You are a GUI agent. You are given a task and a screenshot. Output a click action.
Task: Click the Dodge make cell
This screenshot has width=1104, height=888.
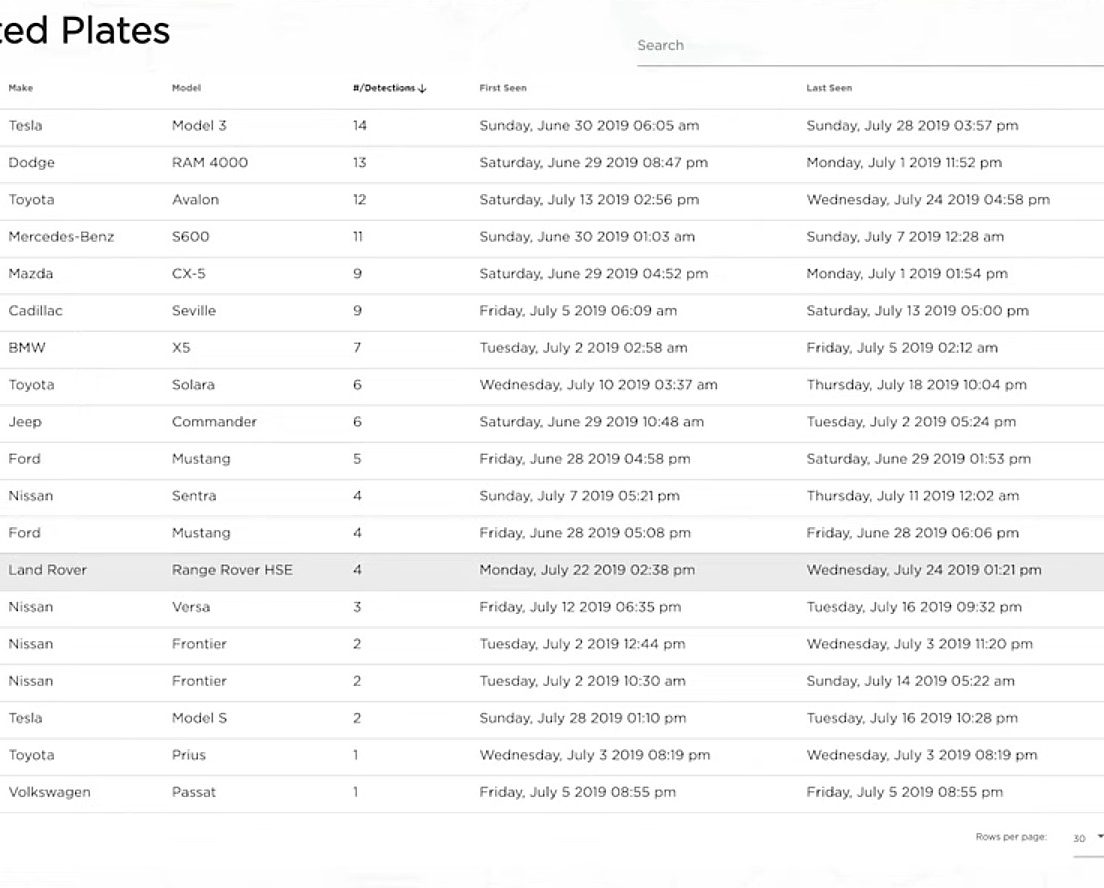tap(31, 163)
